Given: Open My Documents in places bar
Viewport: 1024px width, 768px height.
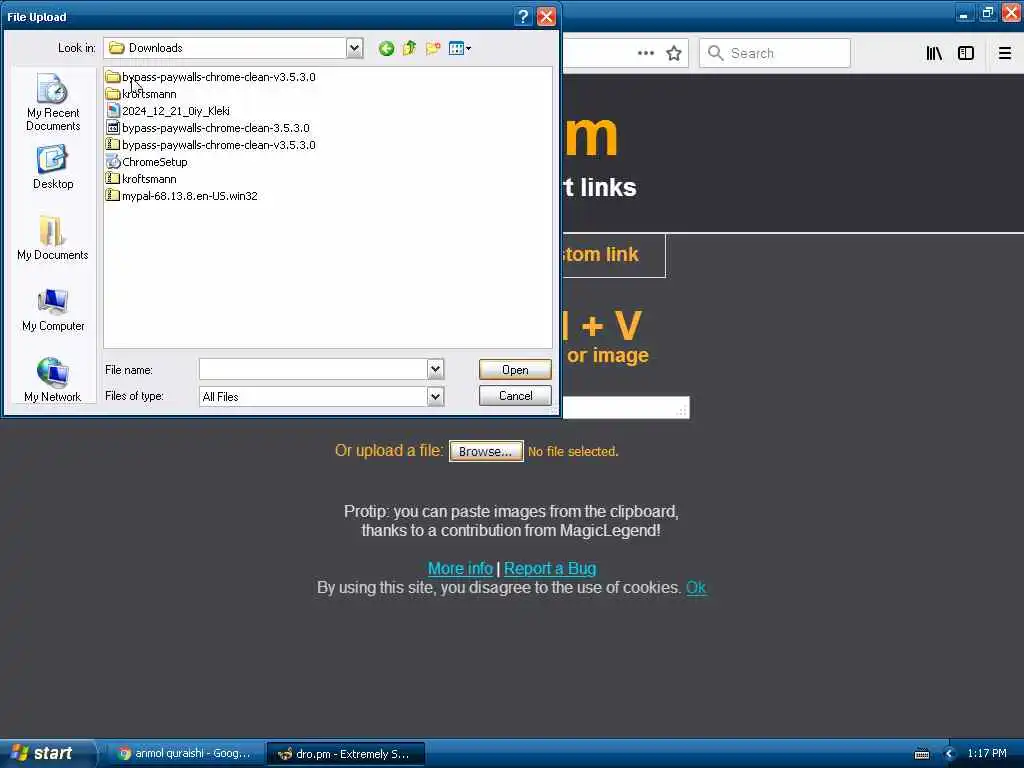Looking at the screenshot, I should (53, 238).
